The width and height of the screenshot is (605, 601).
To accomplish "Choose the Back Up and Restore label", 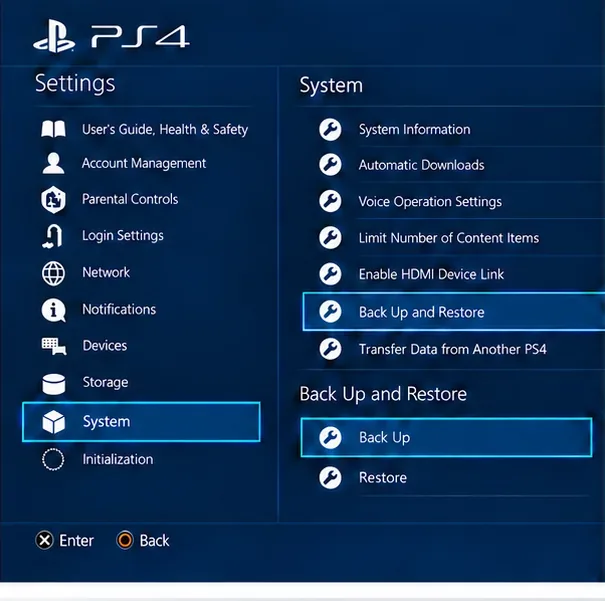I will 421,312.
